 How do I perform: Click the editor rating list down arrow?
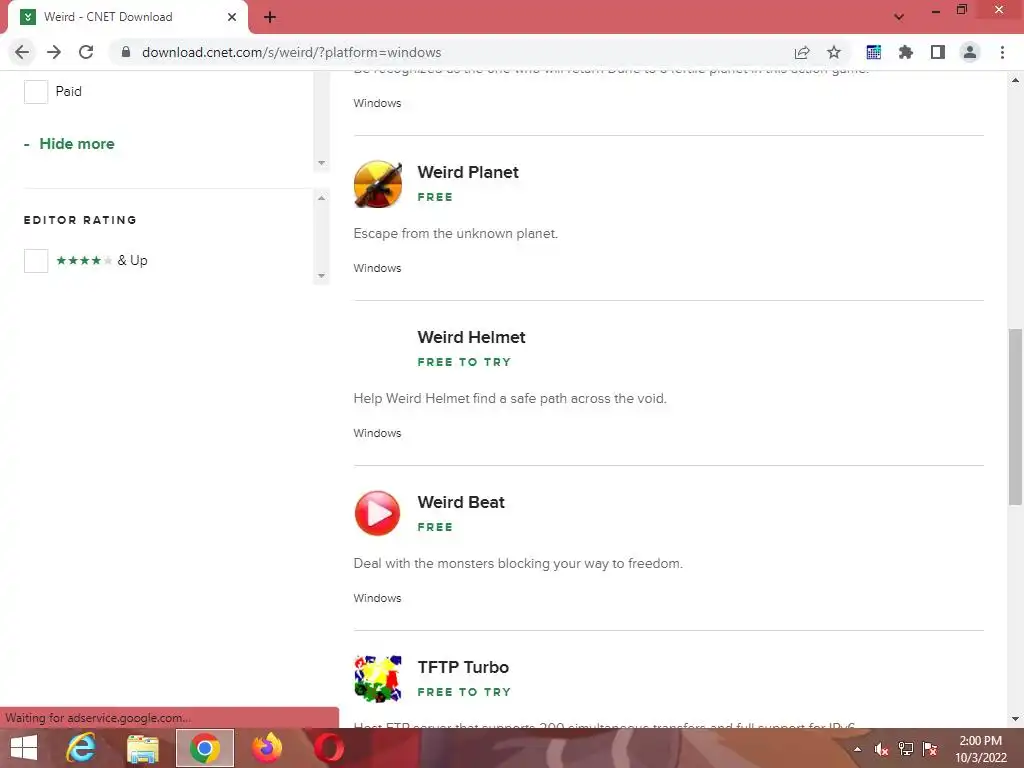(321, 276)
